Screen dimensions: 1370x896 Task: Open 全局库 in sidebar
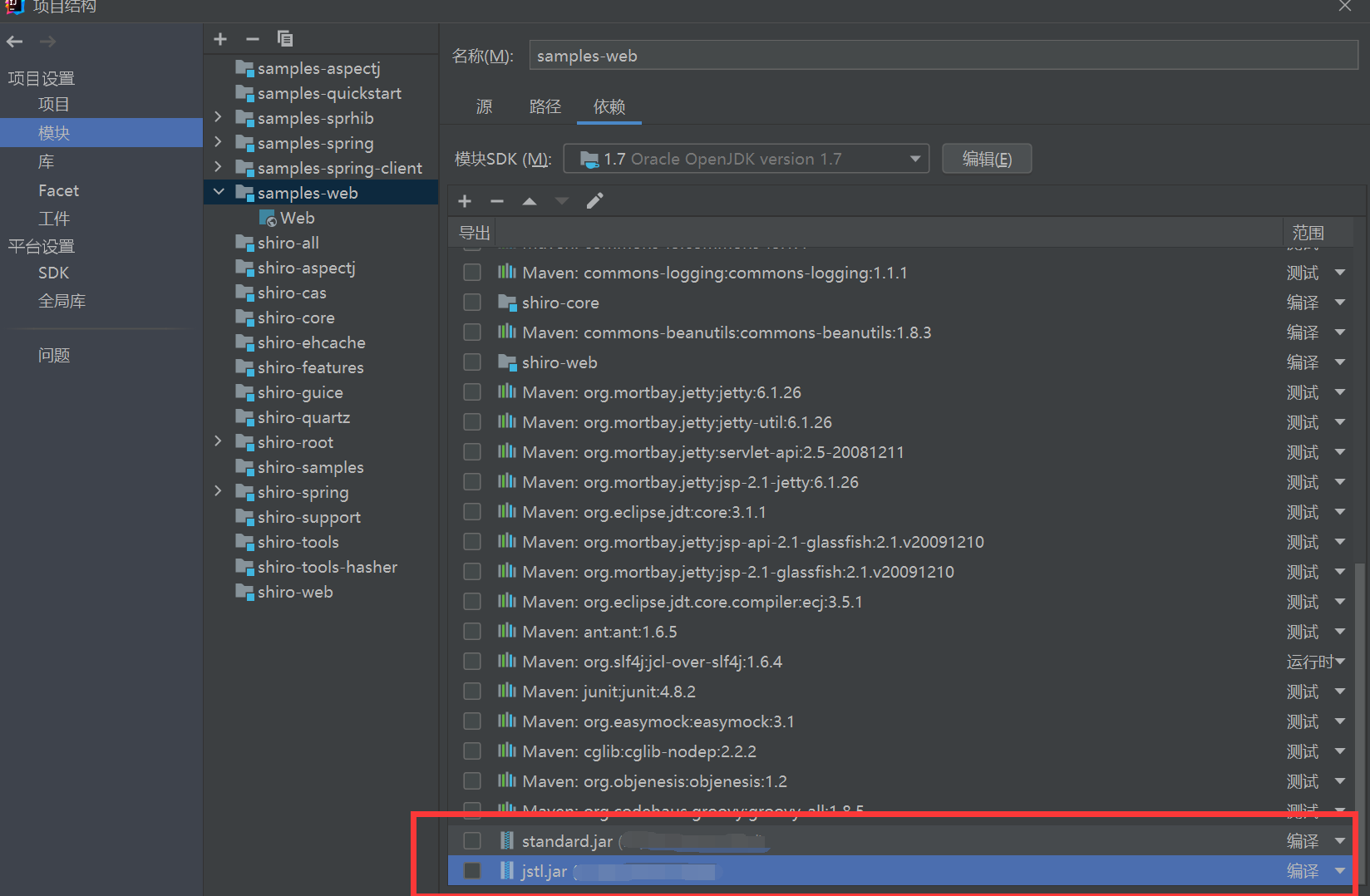(62, 301)
